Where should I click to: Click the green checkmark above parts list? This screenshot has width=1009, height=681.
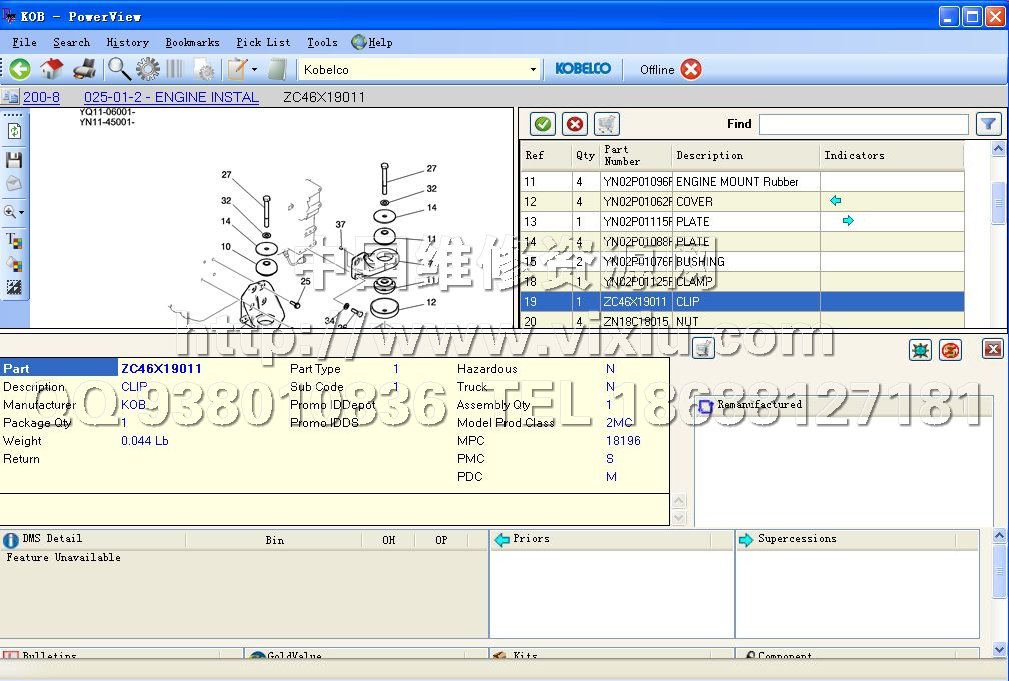(543, 124)
